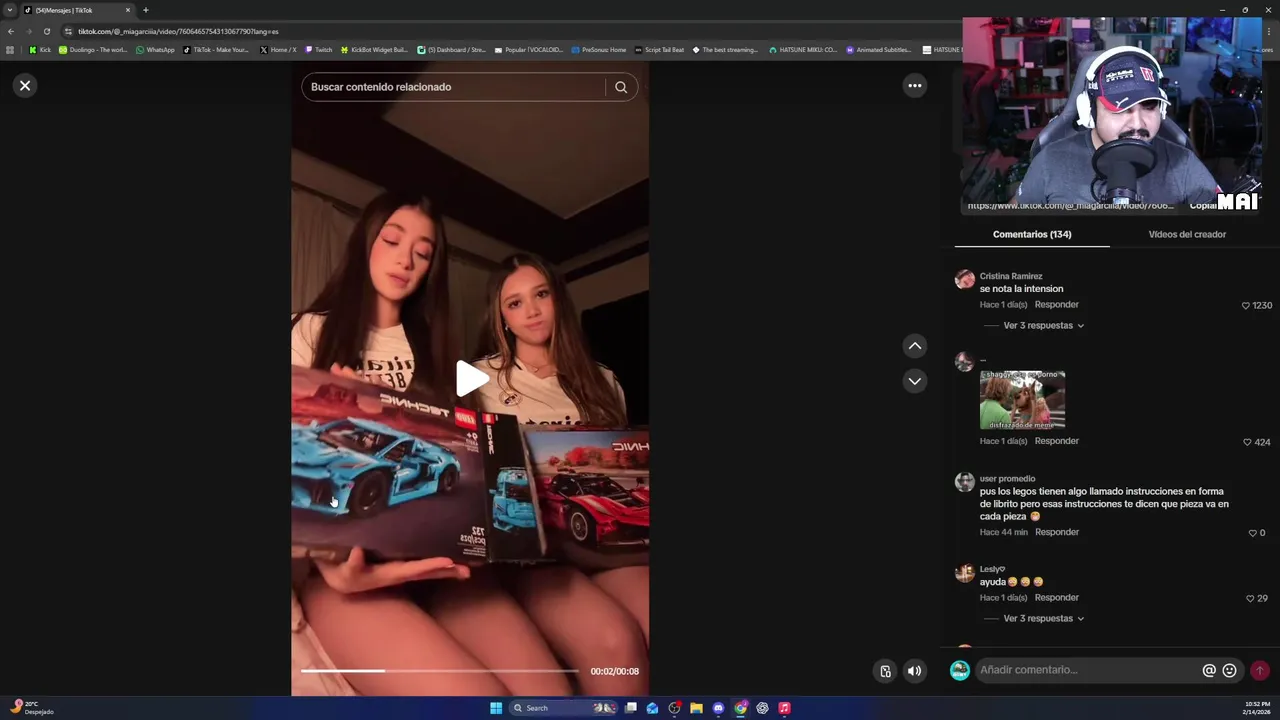This screenshot has width=1280, height=720.
Task: Click the Añadir comentario input field
Action: coord(1088,670)
